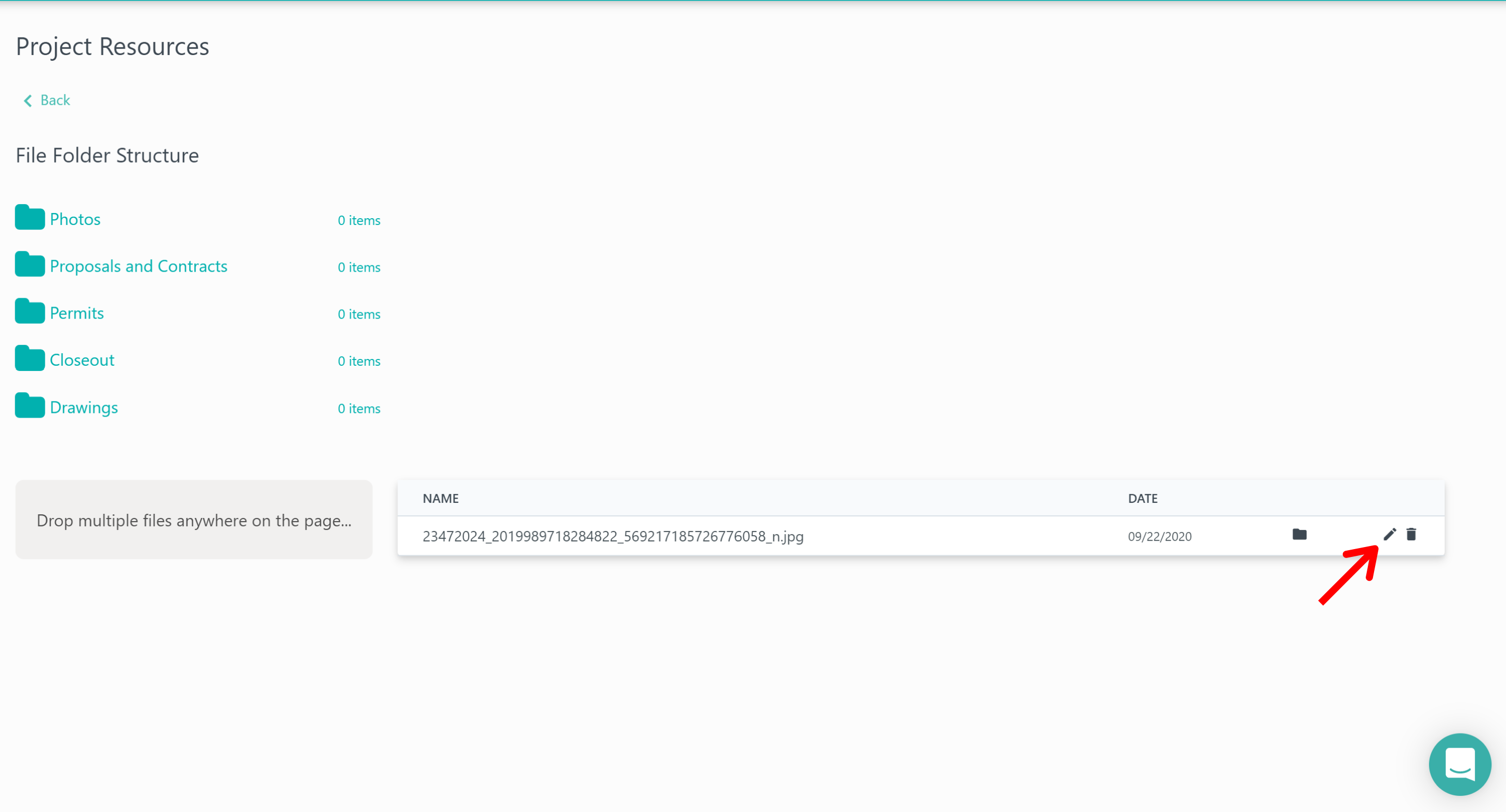This screenshot has height=812, width=1506.
Task: Go back via the Back link
Action: click(55, 100)
